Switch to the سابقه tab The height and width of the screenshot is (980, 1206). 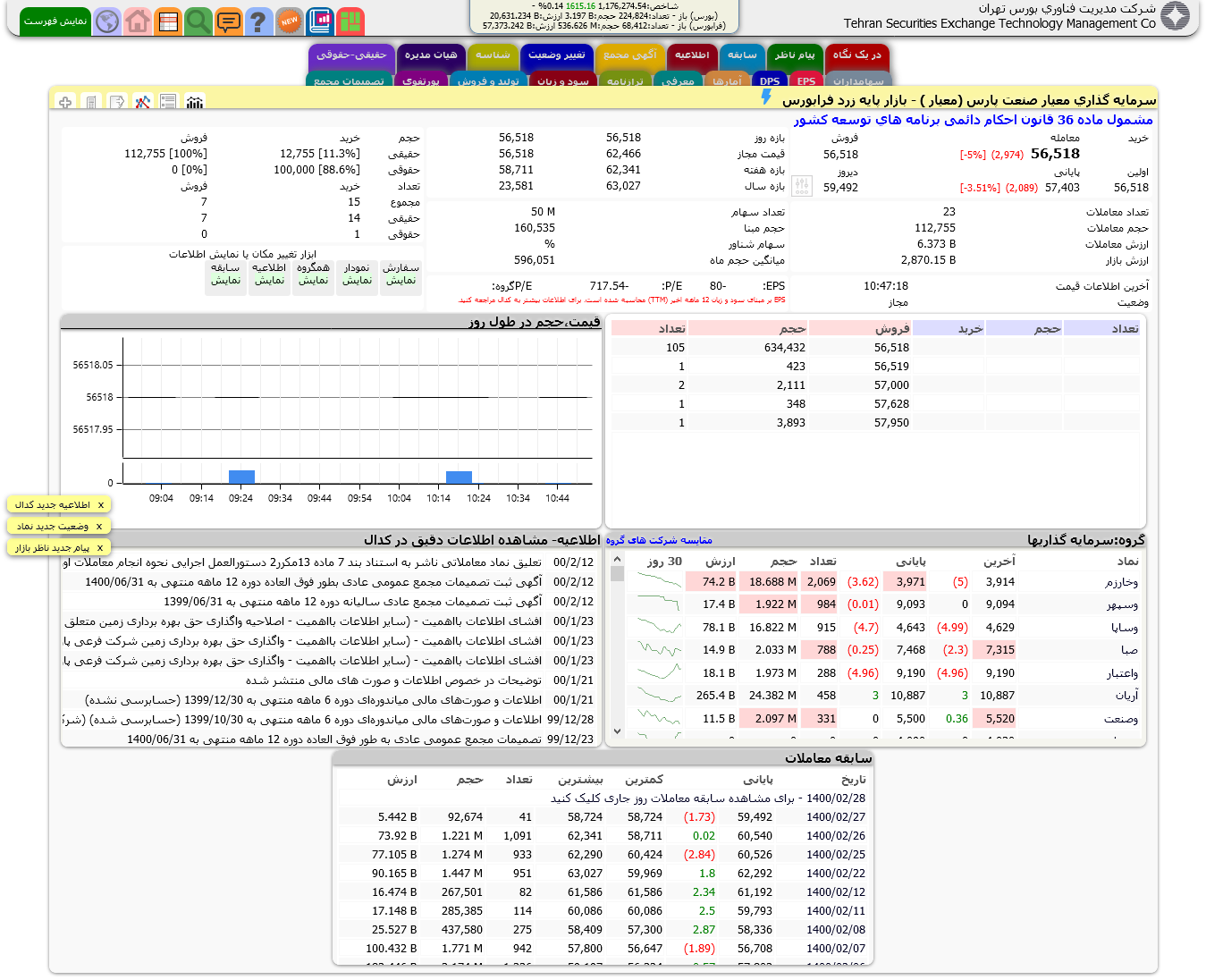(x=742, y=55)
